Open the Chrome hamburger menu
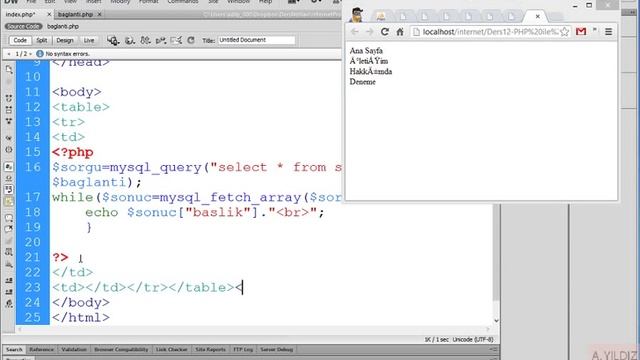Image resolution: width=640 pixels, height=360 pixels. tap(608, 32)
